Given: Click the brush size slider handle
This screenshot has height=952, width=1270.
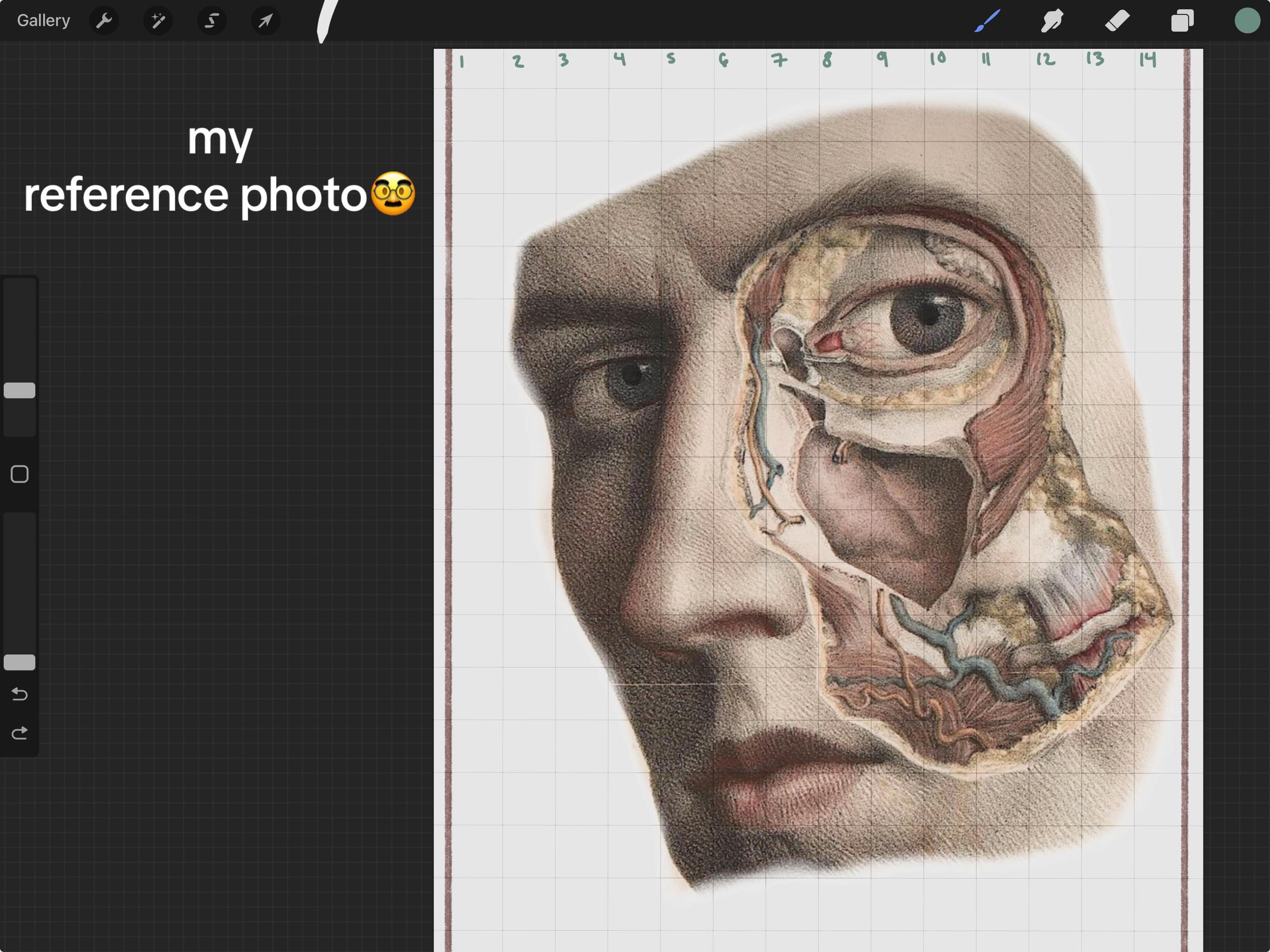Looking at the screenshot, I should tap(20, 390).
